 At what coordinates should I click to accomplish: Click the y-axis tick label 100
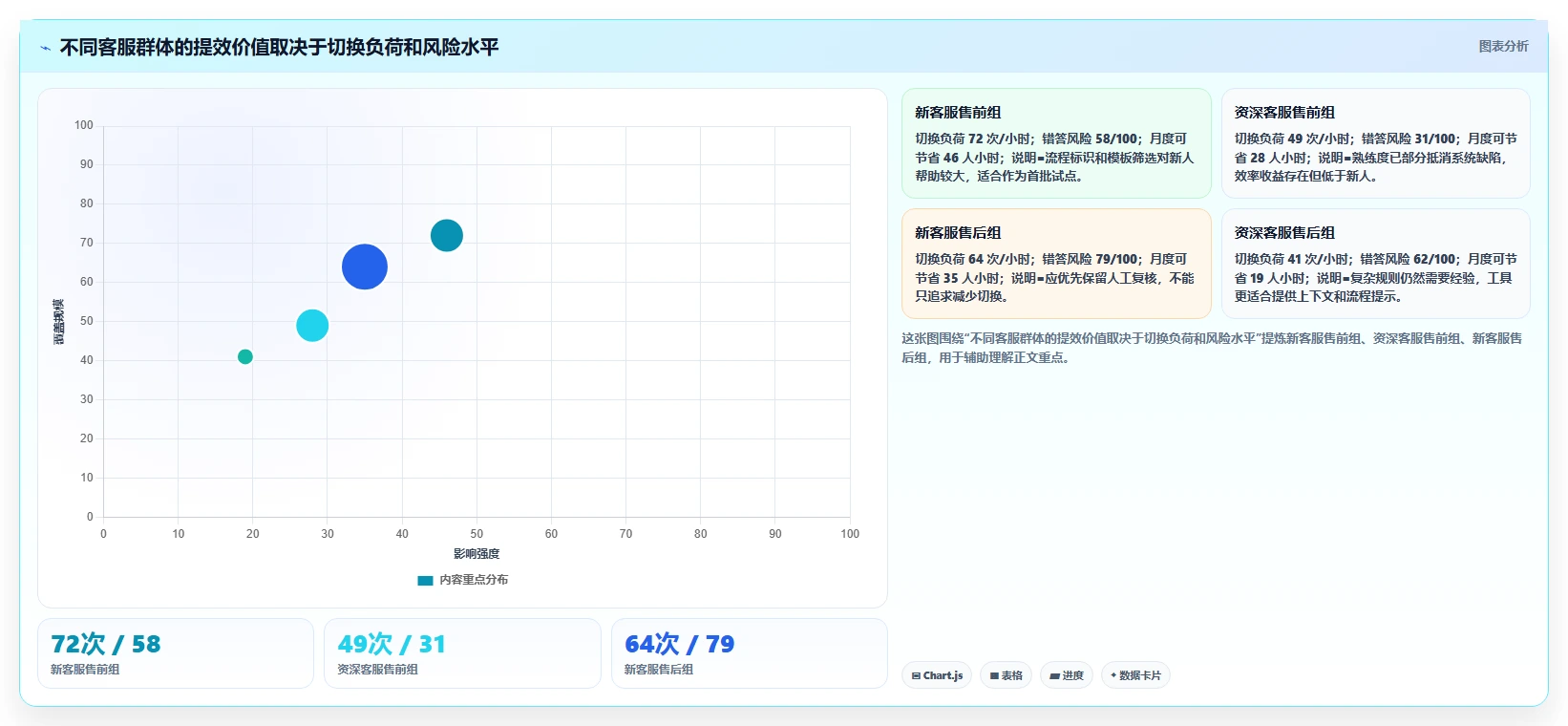pyautogui.click(x=84, y=125)
